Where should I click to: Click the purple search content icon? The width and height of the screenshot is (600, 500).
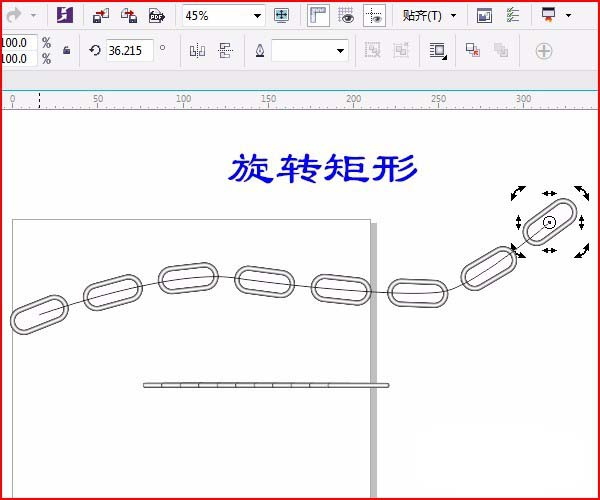[x=65, y=15]
